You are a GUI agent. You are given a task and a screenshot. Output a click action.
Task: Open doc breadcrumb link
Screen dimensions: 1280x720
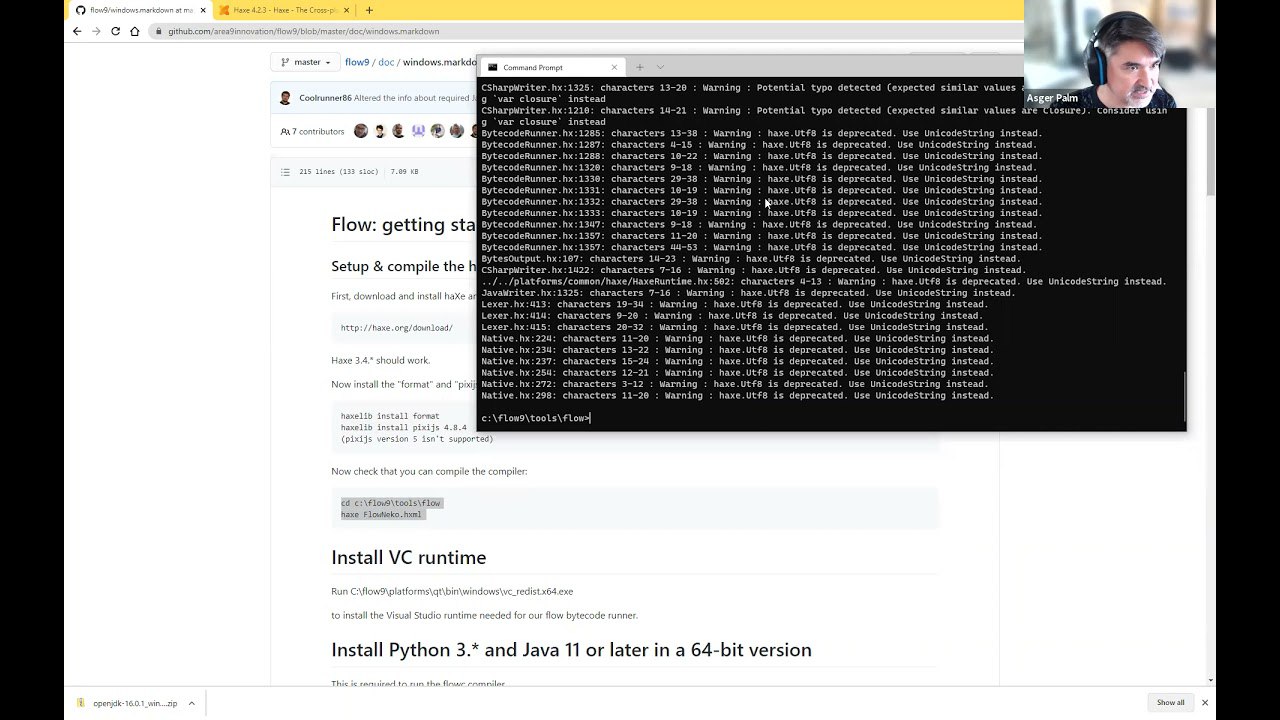pos(386,62)
